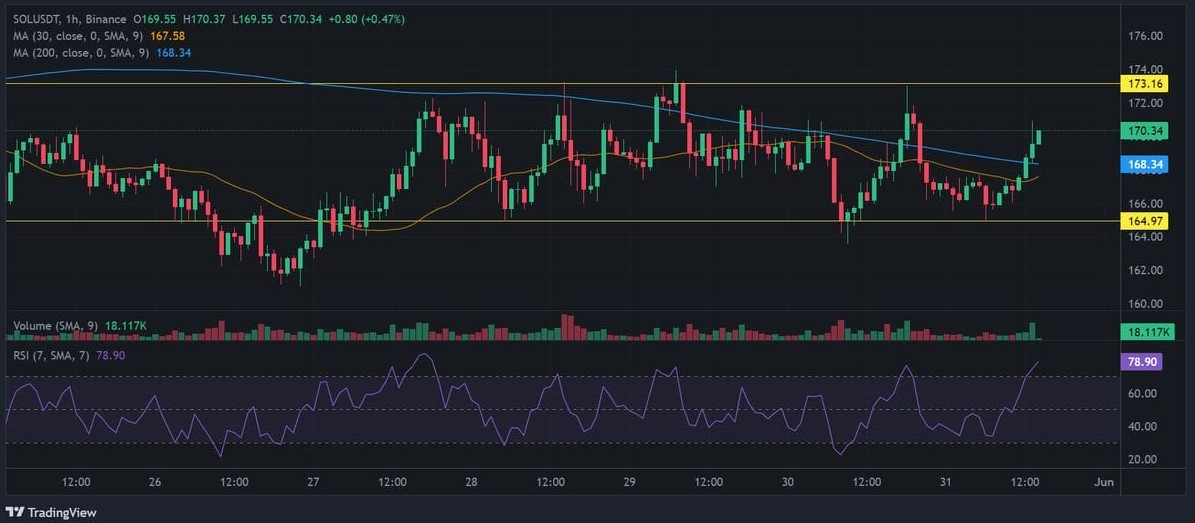Click date label 26 on time axis

coord(155,482)
